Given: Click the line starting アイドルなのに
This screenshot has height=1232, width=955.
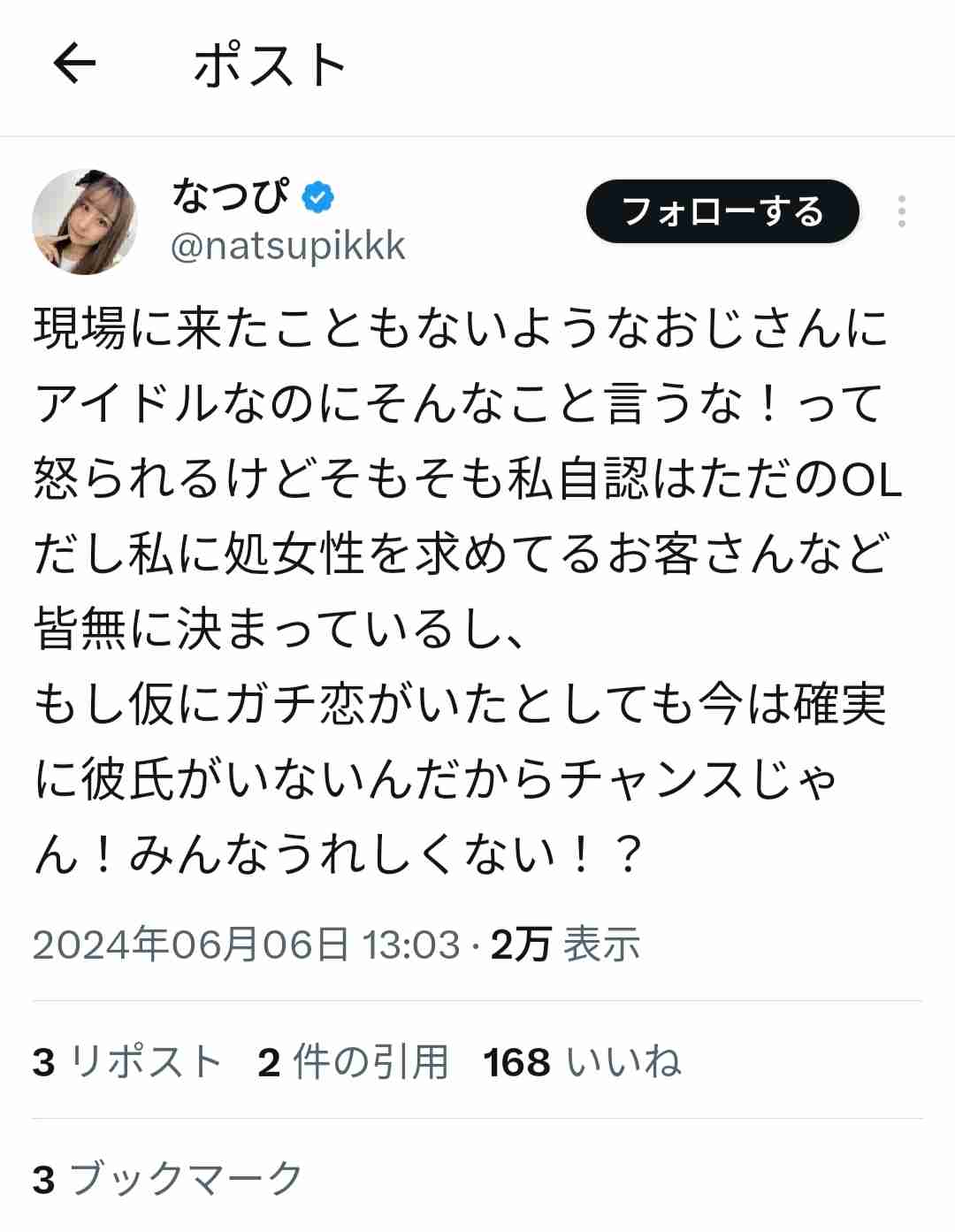Looking at the screenshot, I should tap(459, 403).
